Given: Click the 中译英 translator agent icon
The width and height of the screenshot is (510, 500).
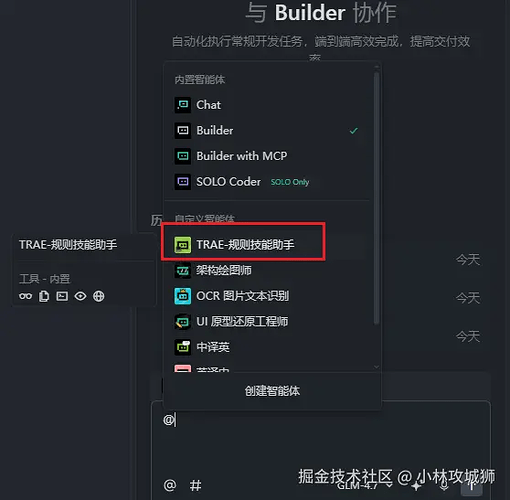Looking at the screenshot, I should click(183, 347).
